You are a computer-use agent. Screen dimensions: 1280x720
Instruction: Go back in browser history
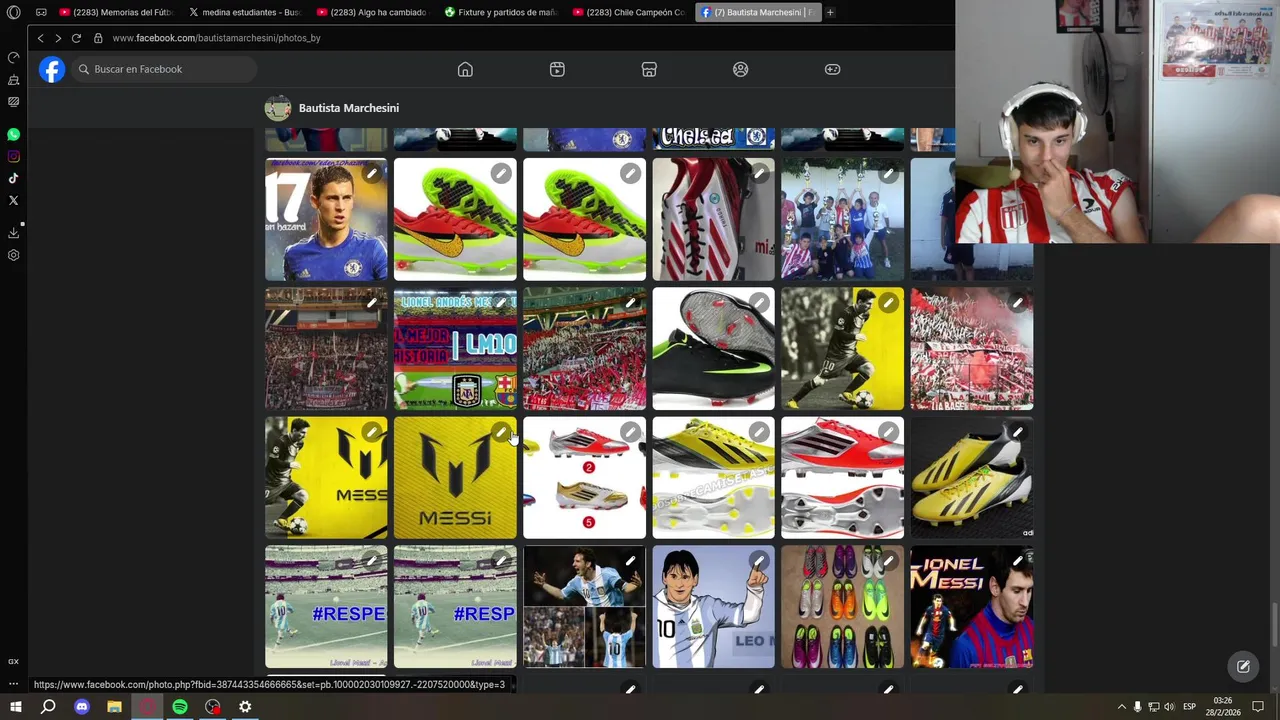[x=40, y=38]
